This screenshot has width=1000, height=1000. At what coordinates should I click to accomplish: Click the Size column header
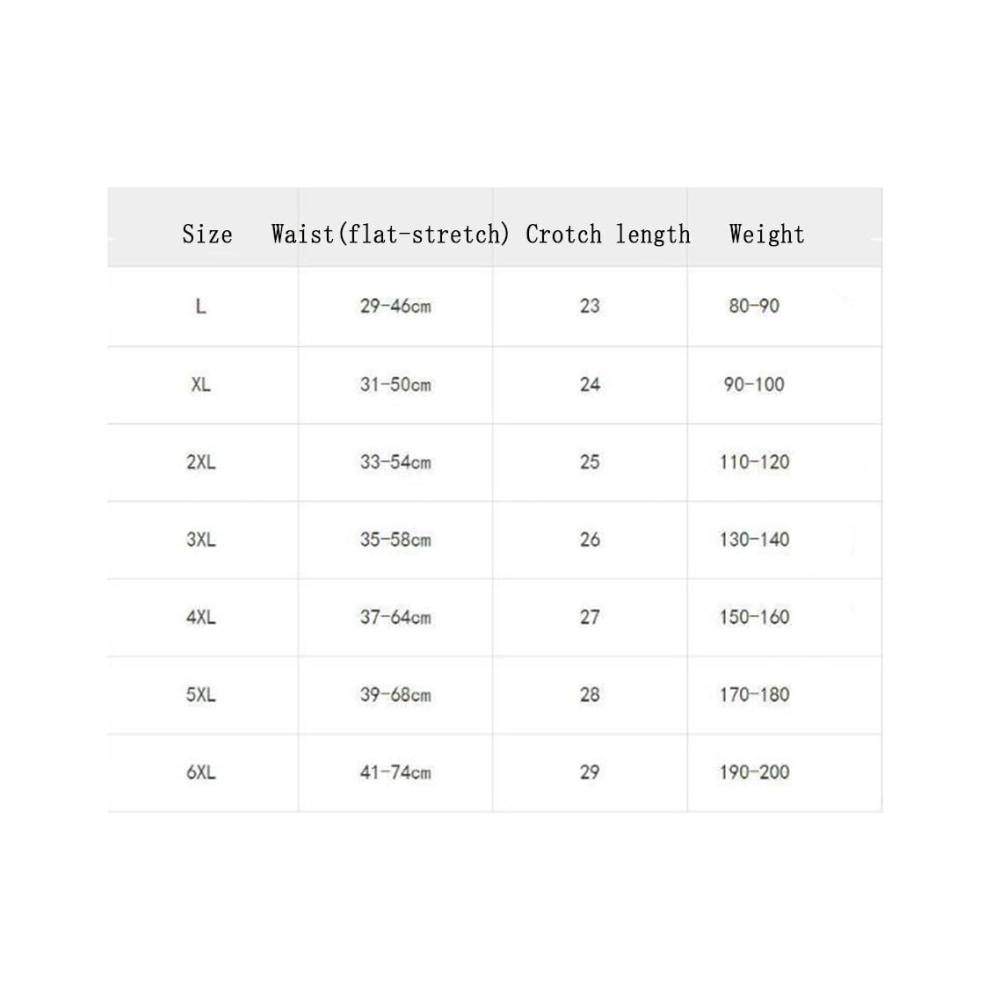[x=207, y=234]
